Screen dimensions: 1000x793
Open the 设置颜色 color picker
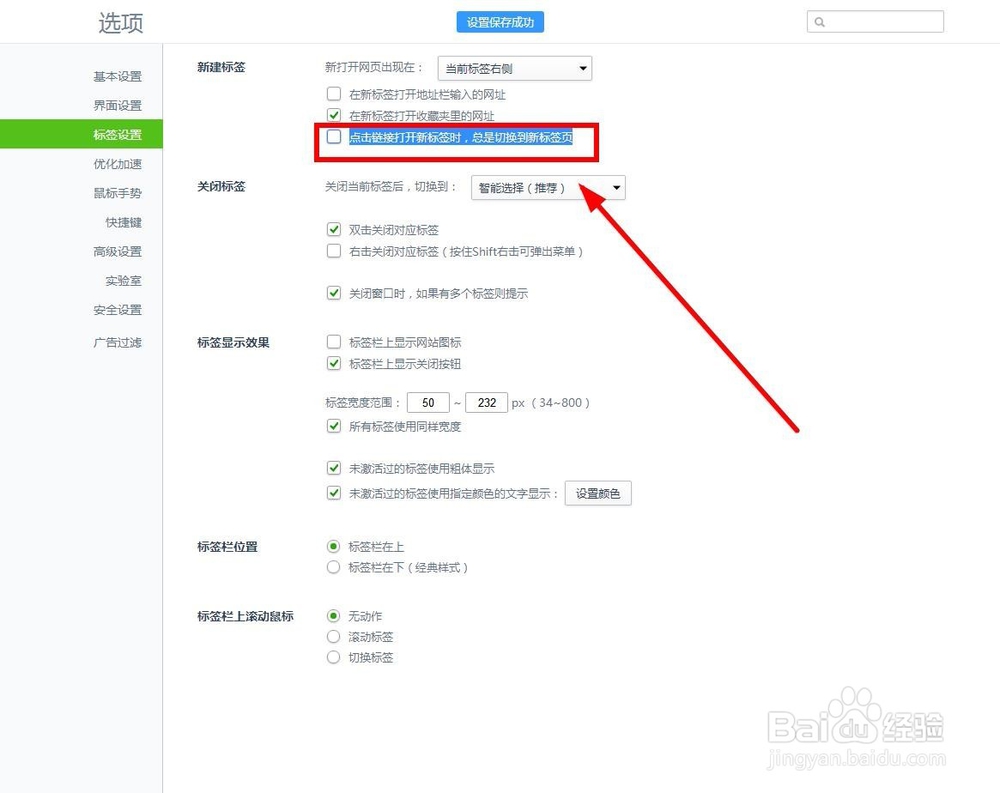click(x=598, y=493)
